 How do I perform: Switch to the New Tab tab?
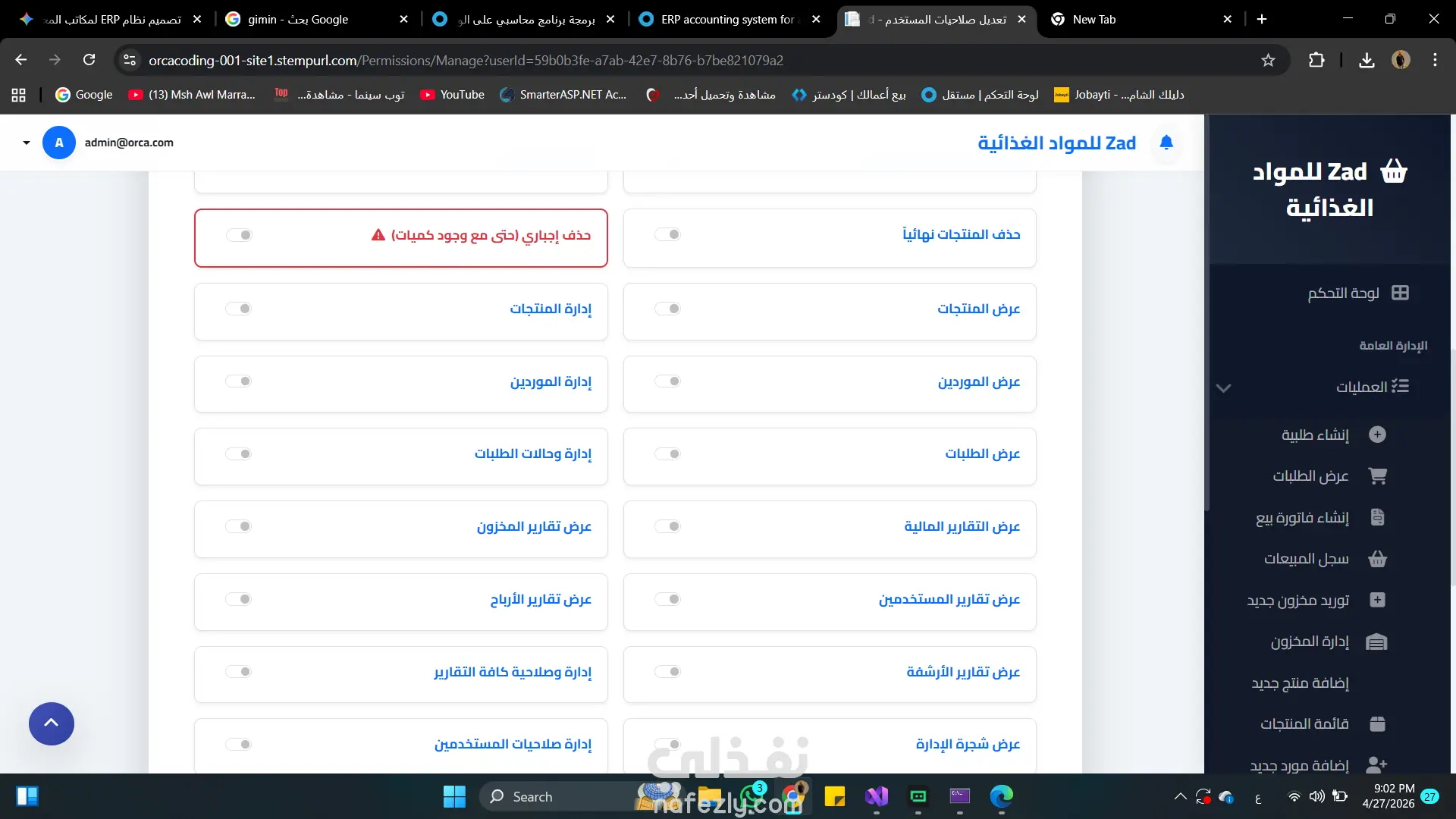tap(1141, 19)
